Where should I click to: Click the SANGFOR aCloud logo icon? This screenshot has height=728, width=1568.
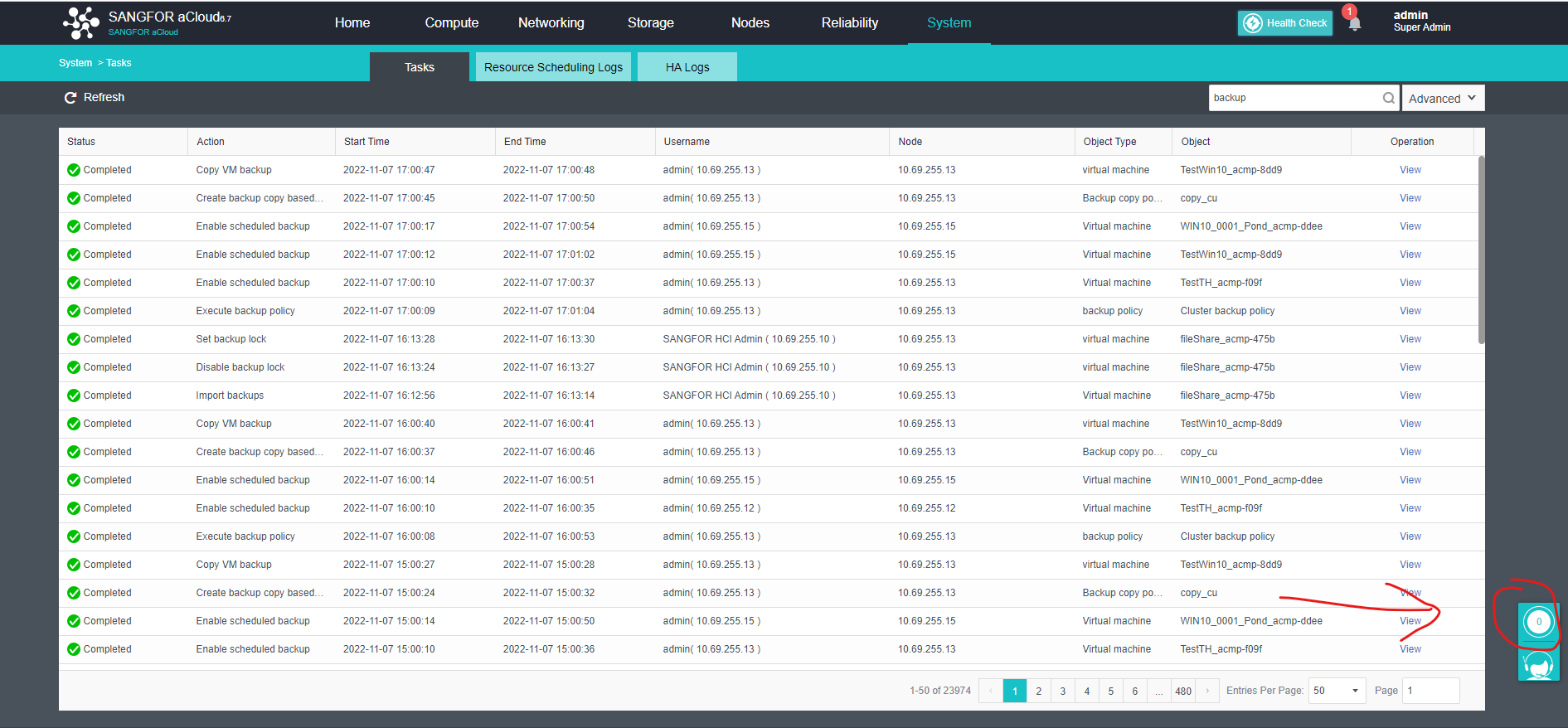(x=81, y=22)
